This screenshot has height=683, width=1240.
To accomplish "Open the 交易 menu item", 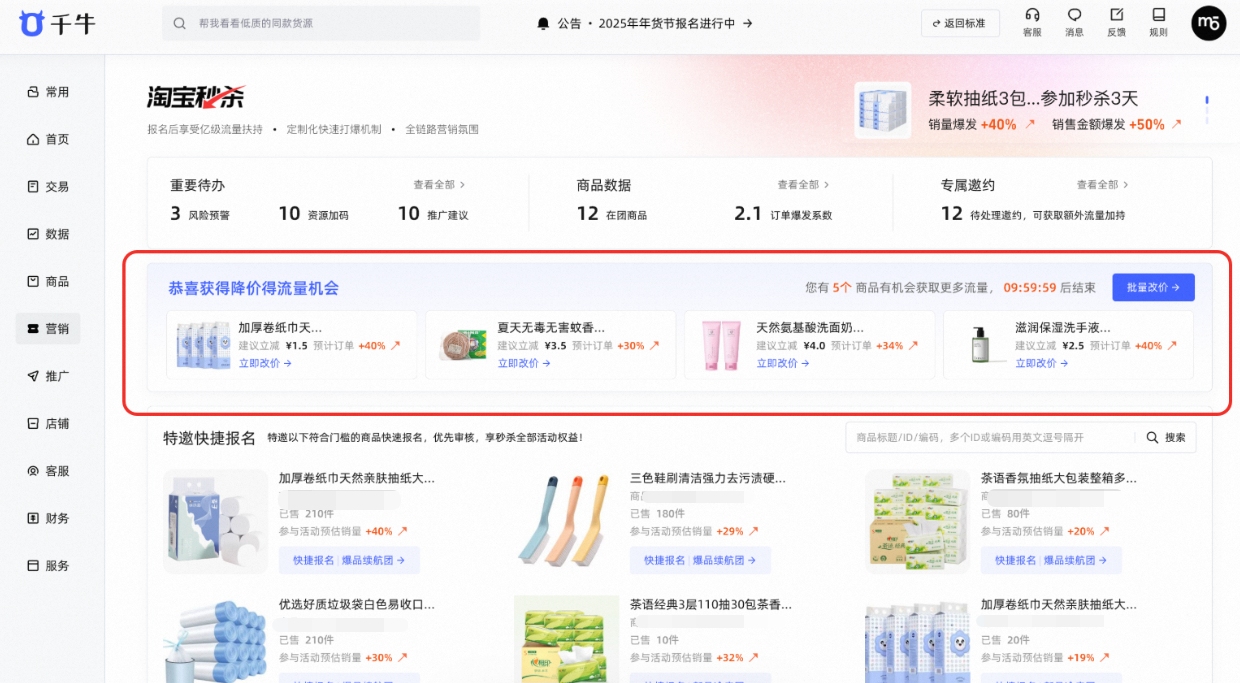I will 48,186.
